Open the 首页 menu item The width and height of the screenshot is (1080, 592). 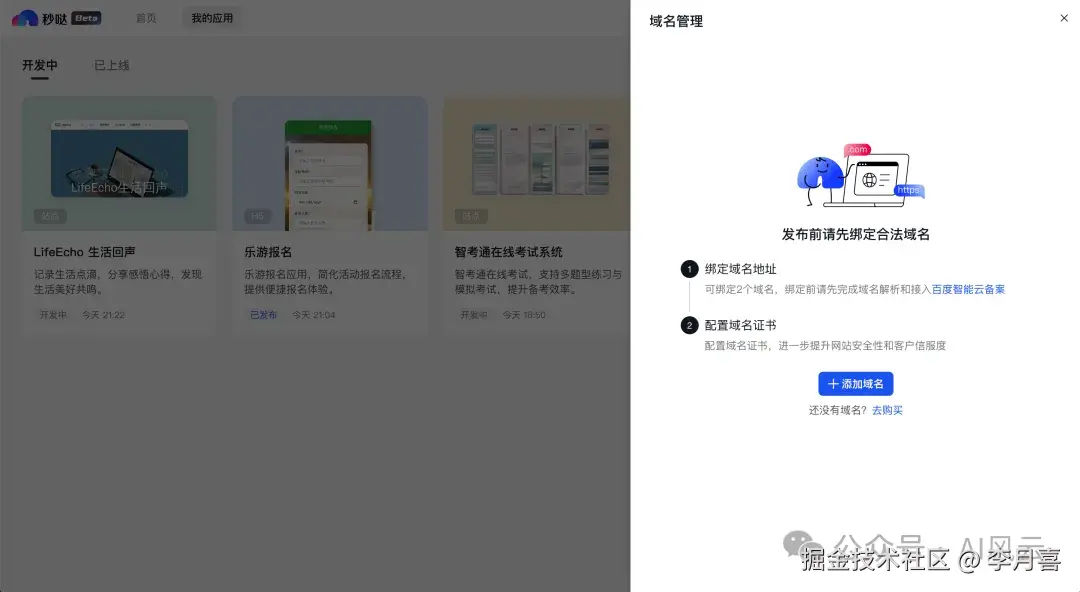(146, 17)
